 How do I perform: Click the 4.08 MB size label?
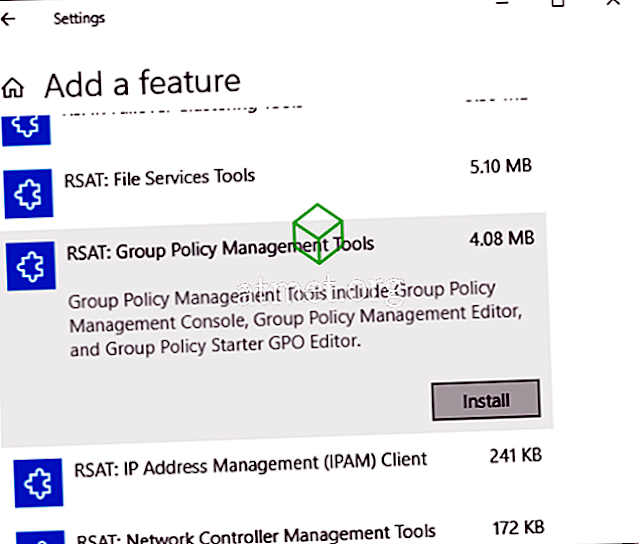click(x=502, y=239)
